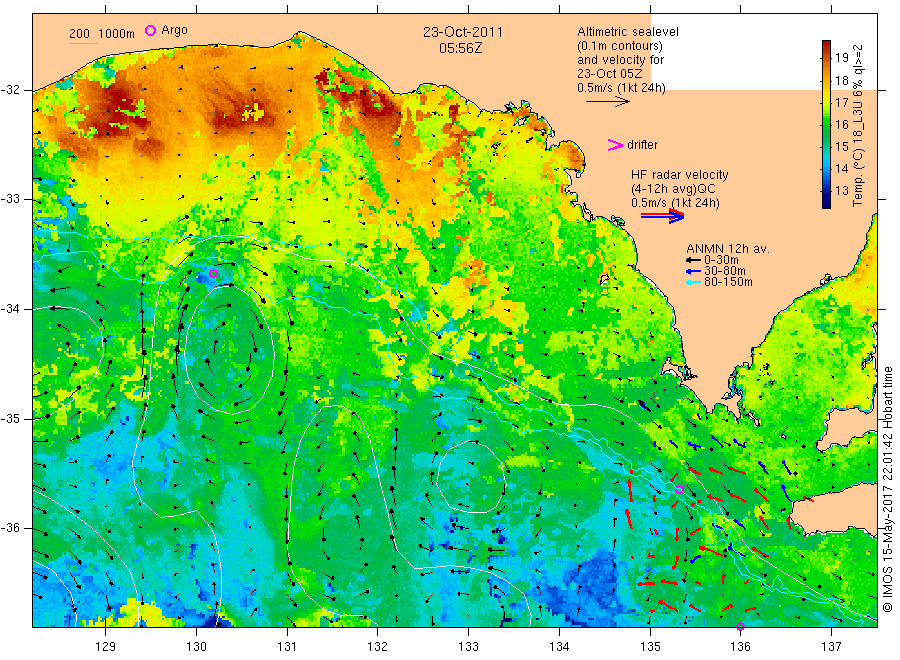Click '0.5m/s (1kt 24h)' under the HF radar legend

(x=675, y=203)
